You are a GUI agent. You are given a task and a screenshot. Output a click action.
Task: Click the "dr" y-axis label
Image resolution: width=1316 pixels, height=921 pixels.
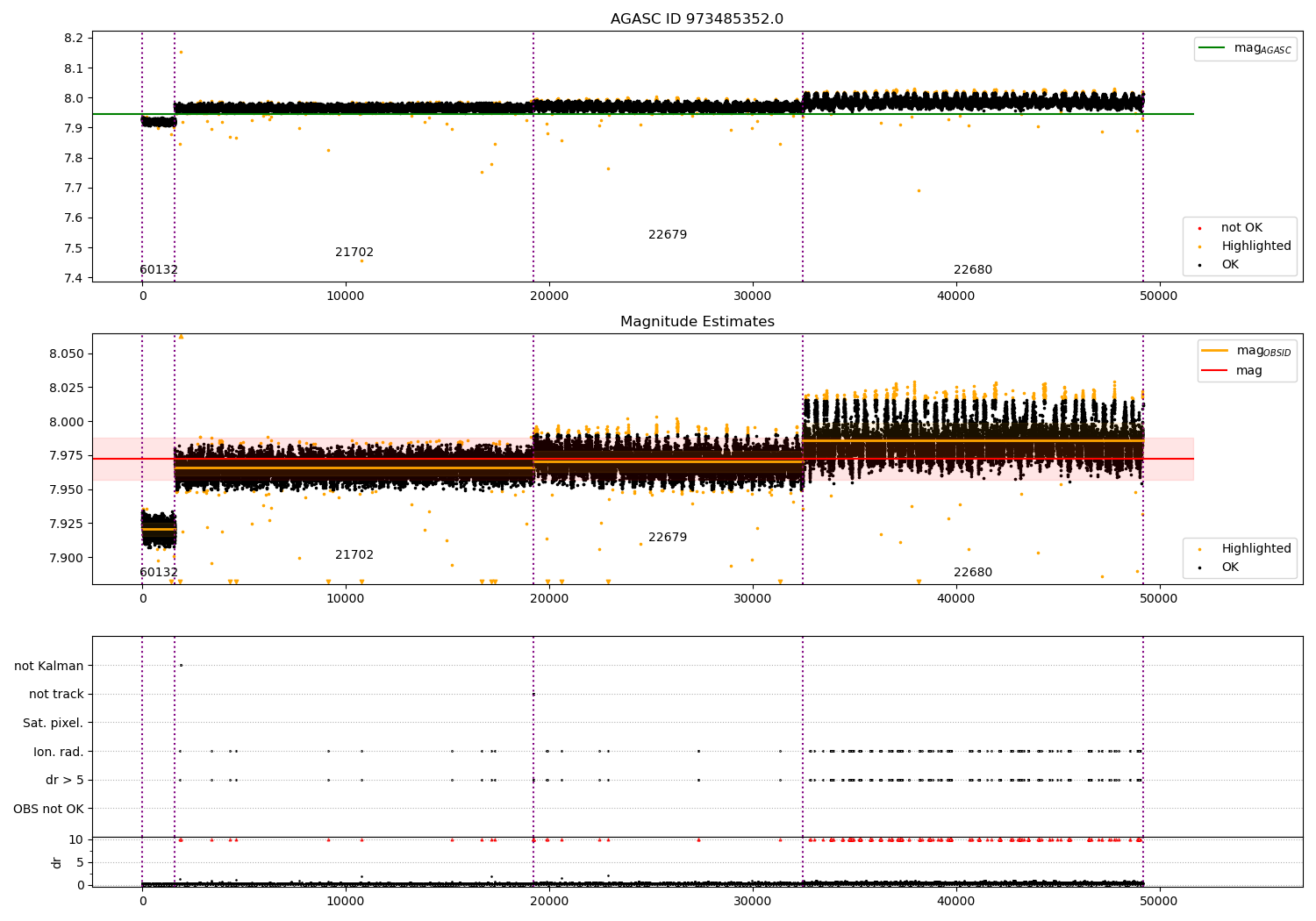tap(57, 862)
